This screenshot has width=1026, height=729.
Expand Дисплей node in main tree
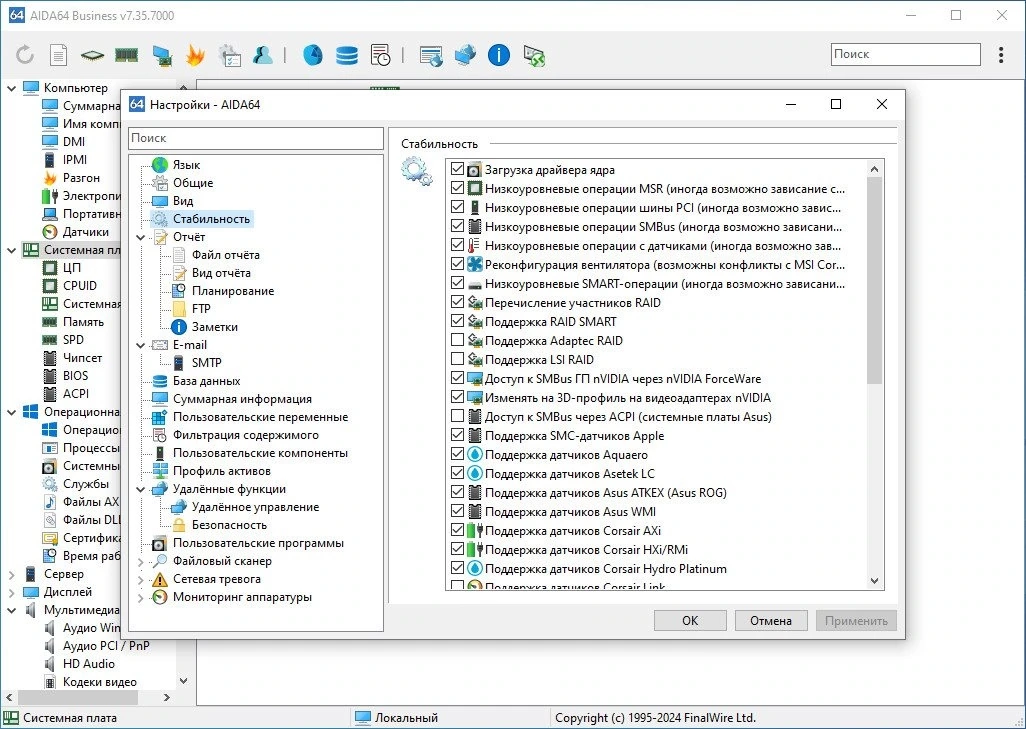(x=11, y=592)
